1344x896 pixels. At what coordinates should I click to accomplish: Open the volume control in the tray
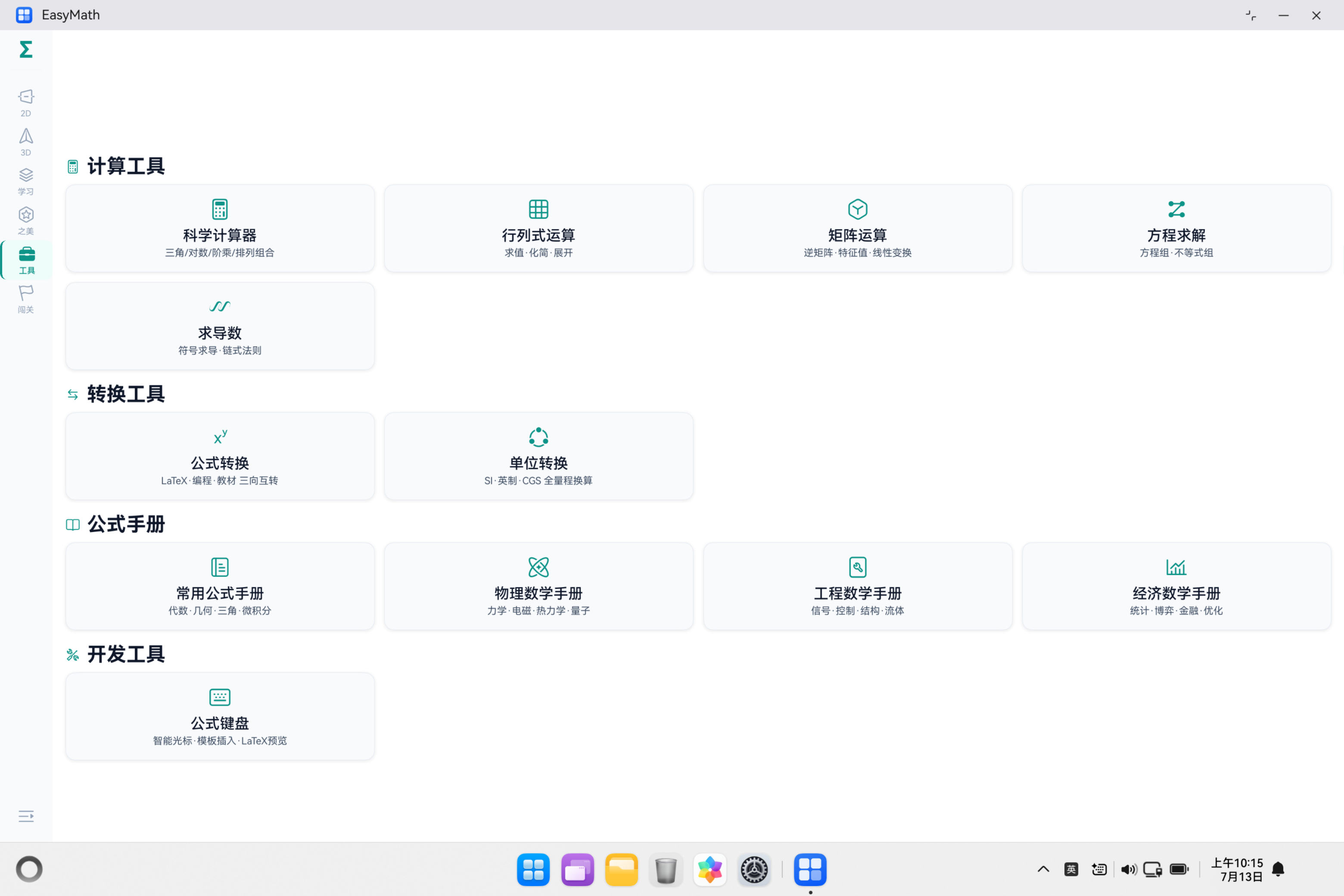click(1128, 870)
